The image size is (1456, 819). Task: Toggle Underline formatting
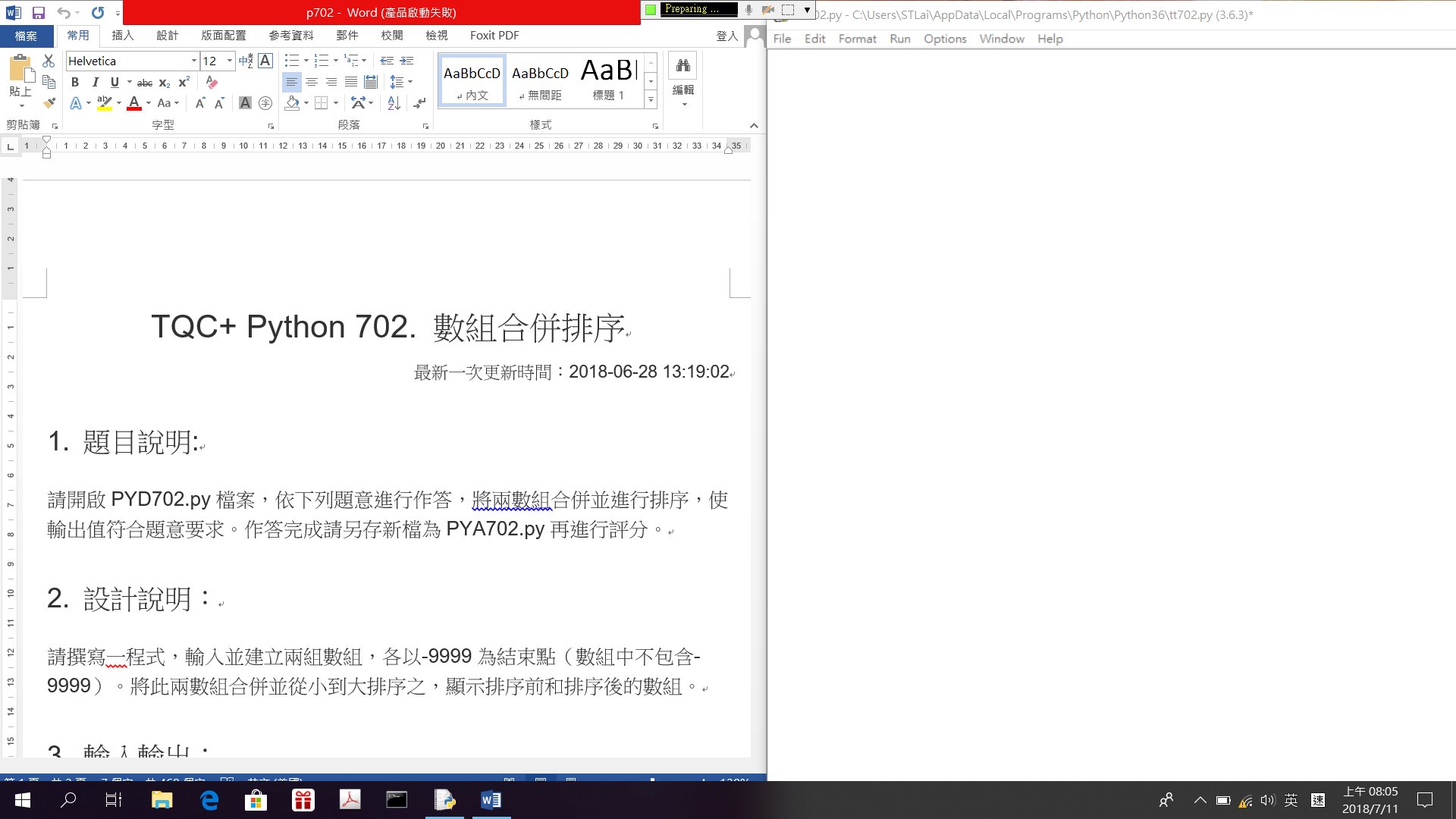point(115,82)
